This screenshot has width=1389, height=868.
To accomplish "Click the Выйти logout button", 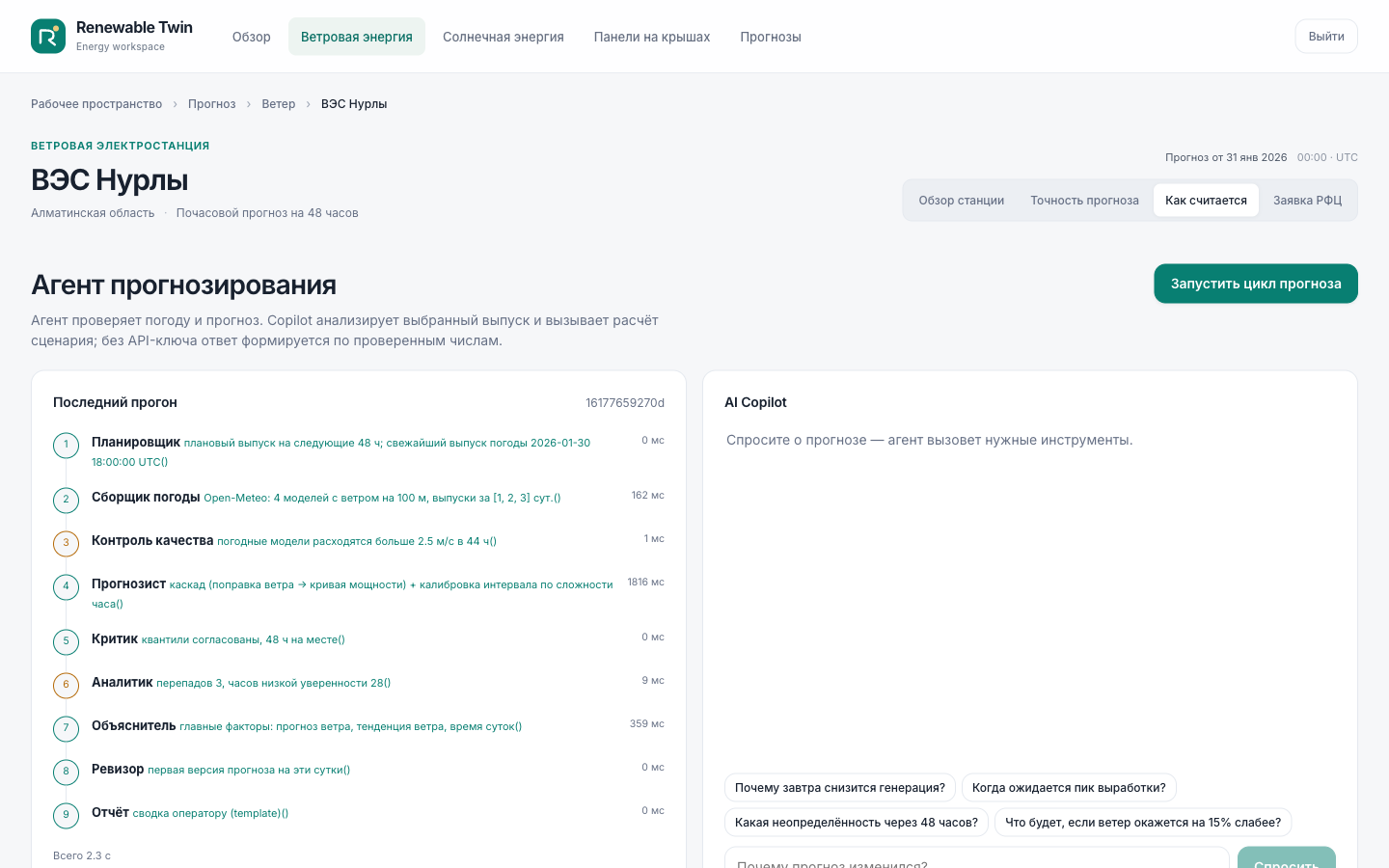I will point(1326,37).
